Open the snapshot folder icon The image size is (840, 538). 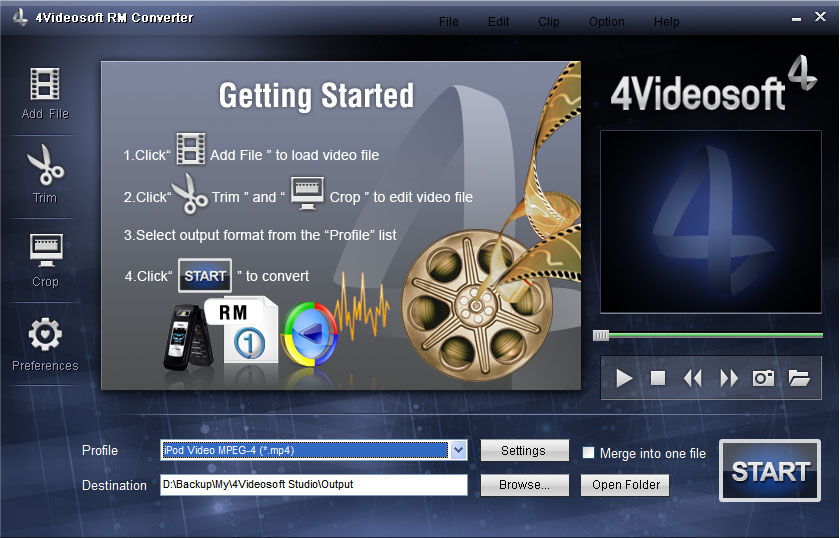coord(799,378)
